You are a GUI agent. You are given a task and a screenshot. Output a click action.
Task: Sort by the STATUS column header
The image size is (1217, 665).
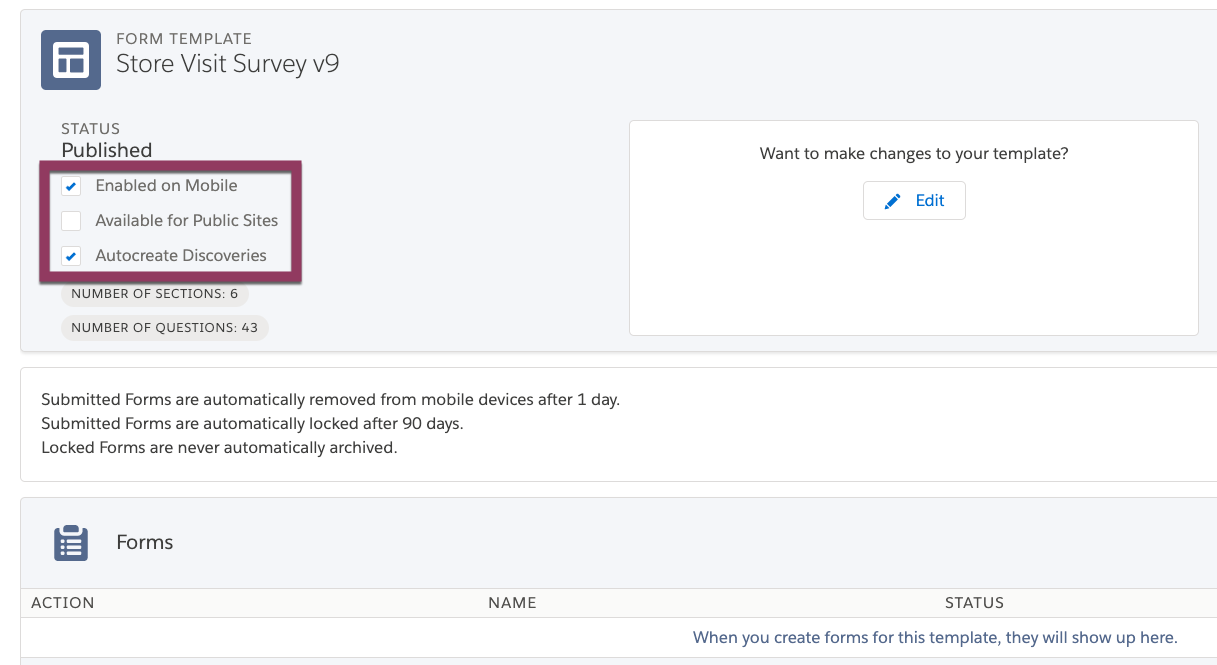click(x=974, y=603)
